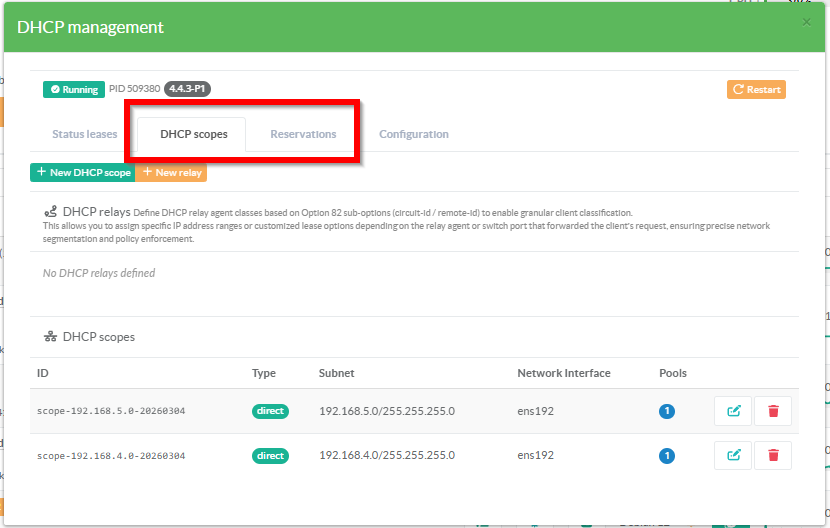Click the direct type badge for 192.168.4.0
This screenshot has width=830, height=528.
(270, 456)
